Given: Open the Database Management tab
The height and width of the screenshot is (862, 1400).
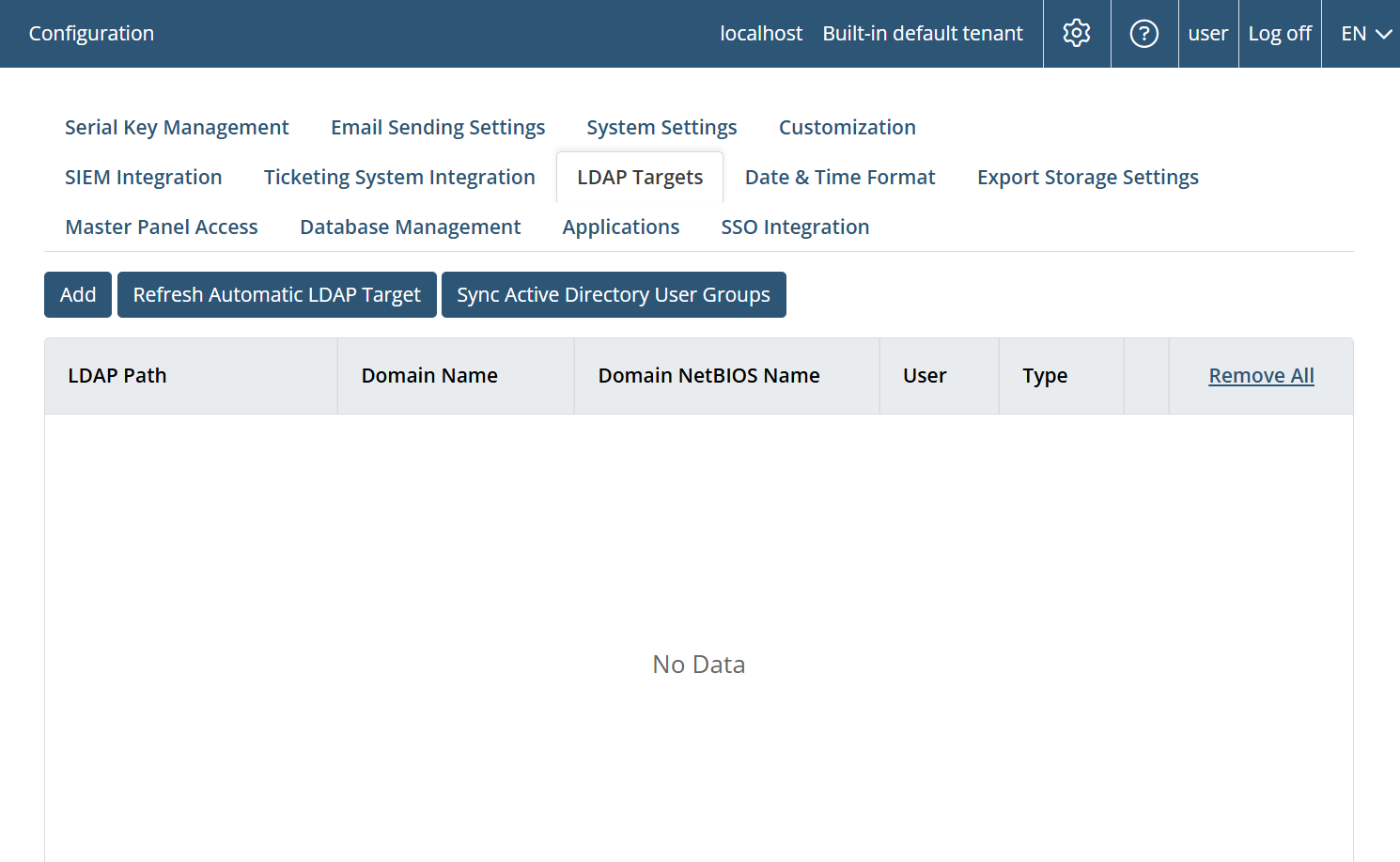Looking at the screenshot, I should tap(410, 227).
